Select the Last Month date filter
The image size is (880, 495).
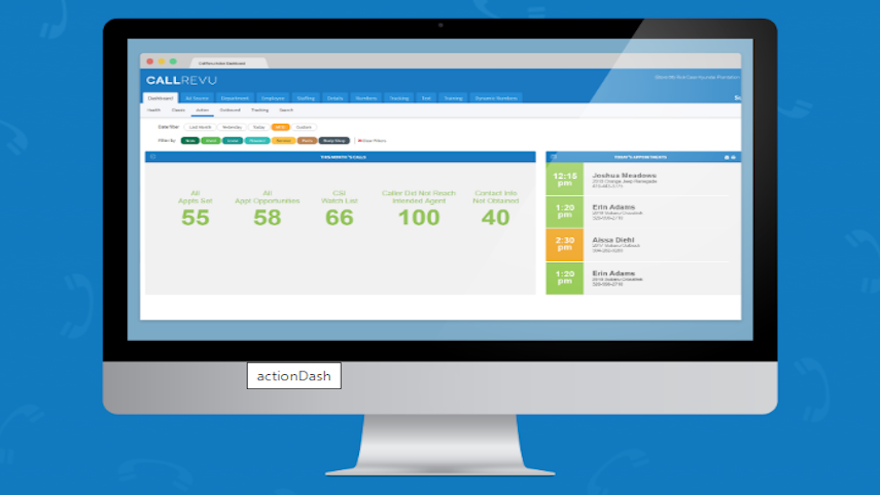(x=200, y=128)
